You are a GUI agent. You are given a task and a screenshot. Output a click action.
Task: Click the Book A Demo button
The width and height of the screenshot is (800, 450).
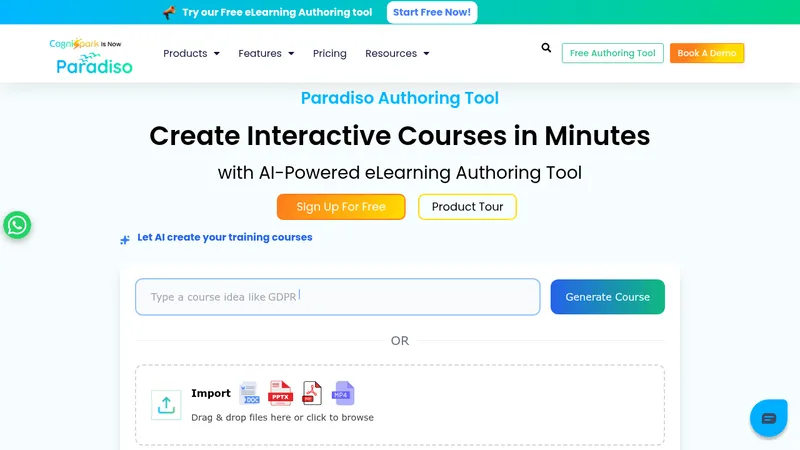[x=707, y=53]
